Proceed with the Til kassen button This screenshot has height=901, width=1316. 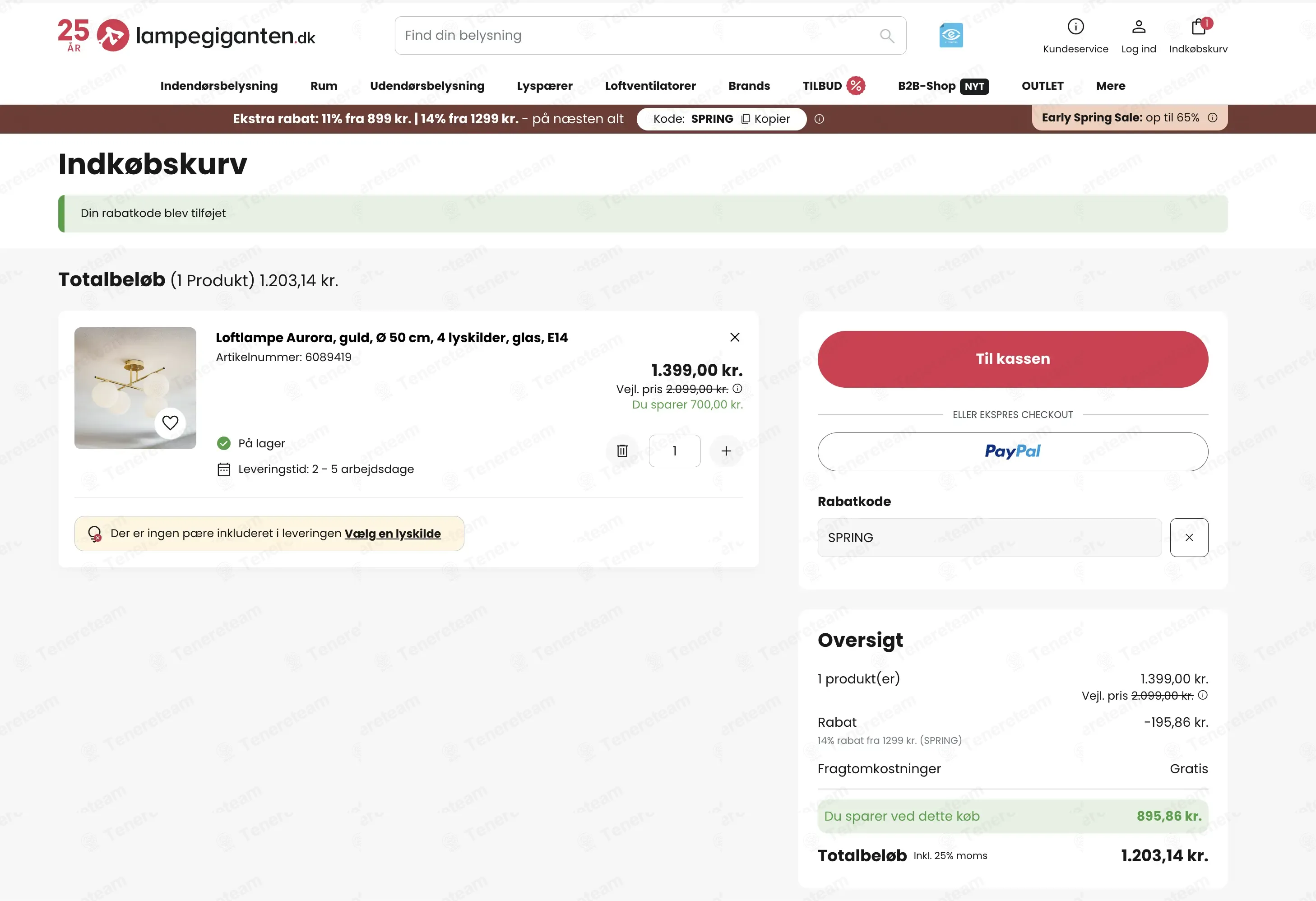pos(1012,359)
